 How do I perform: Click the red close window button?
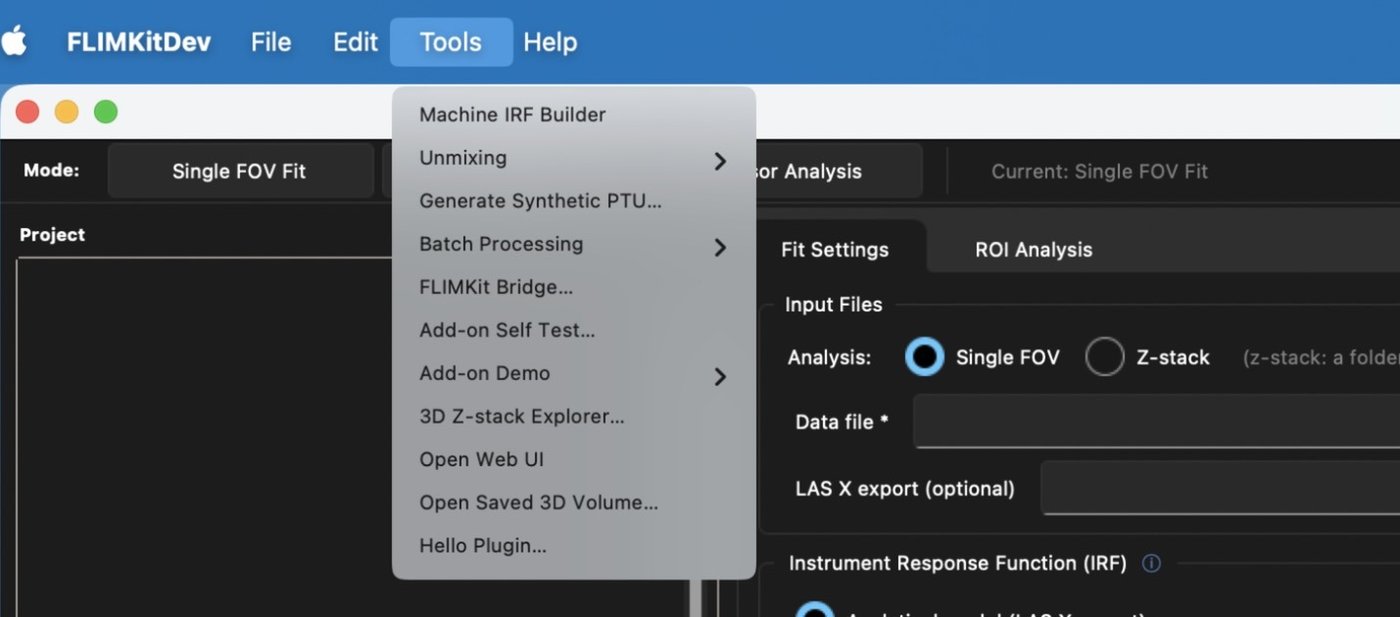[x=27, y=112]
